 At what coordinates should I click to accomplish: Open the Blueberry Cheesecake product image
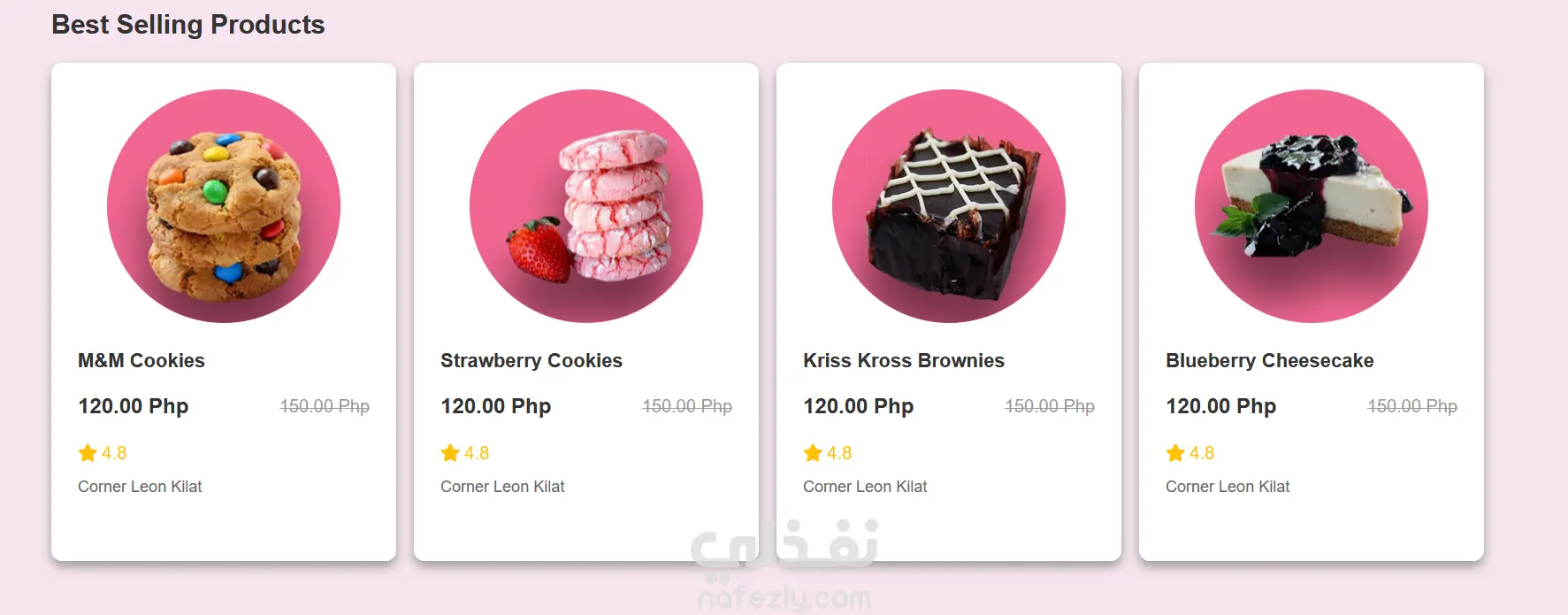(1312, 206)
